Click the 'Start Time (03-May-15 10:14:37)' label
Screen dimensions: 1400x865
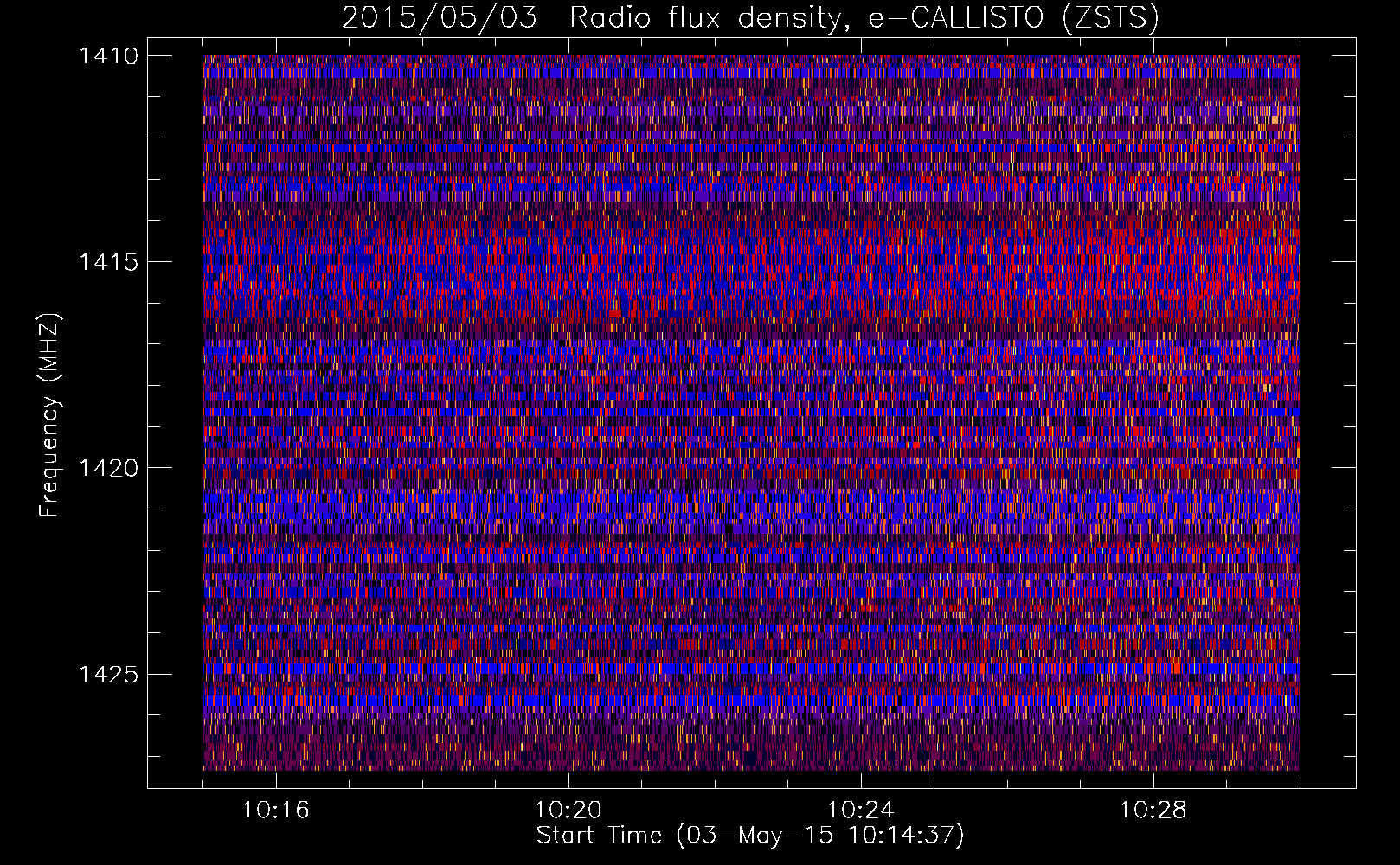(x=750, y=836)
